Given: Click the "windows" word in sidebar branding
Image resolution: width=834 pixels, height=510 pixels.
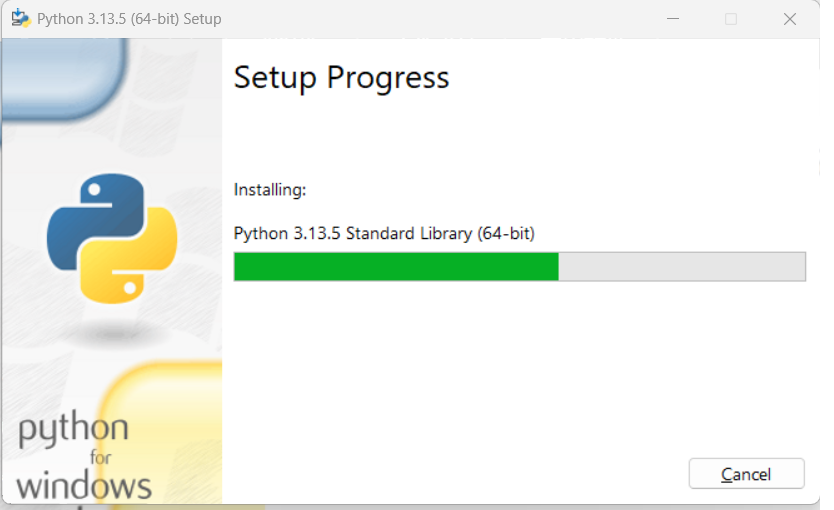Looking at the screenshot, I should pyautogui.click(x=84, y=486).
